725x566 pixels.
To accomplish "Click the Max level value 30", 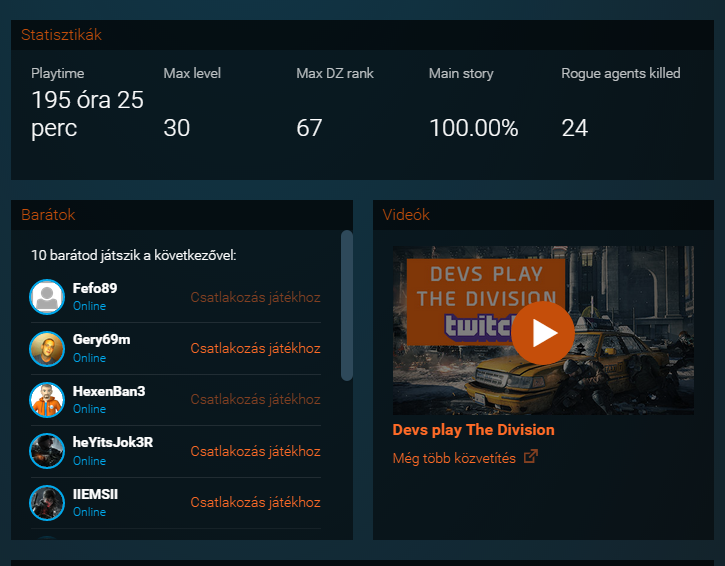I will (177, 128).
